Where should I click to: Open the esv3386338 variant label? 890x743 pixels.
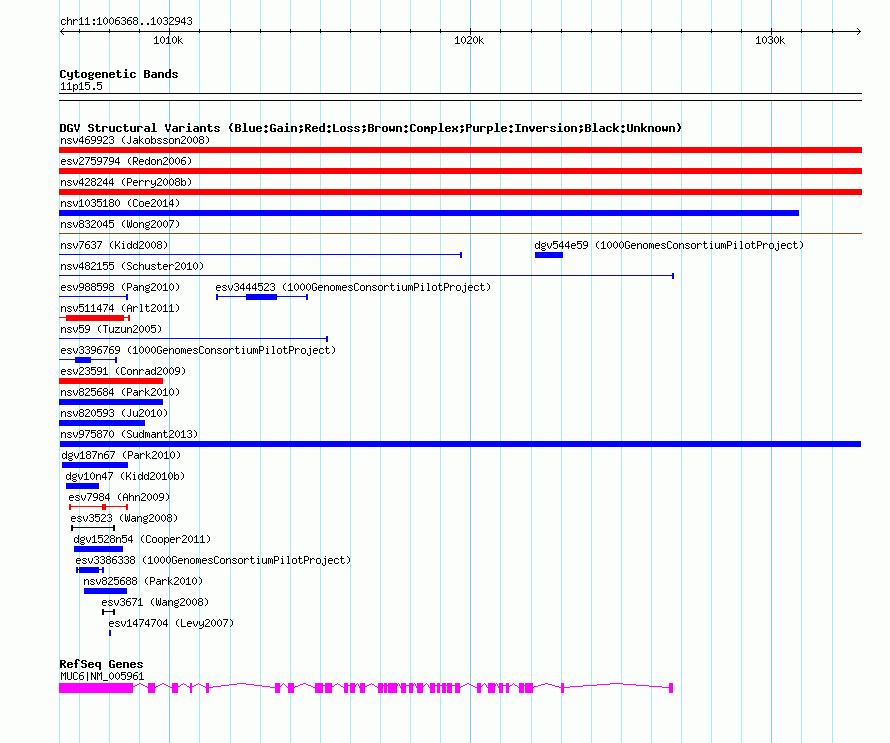click(x=213, y=560)
